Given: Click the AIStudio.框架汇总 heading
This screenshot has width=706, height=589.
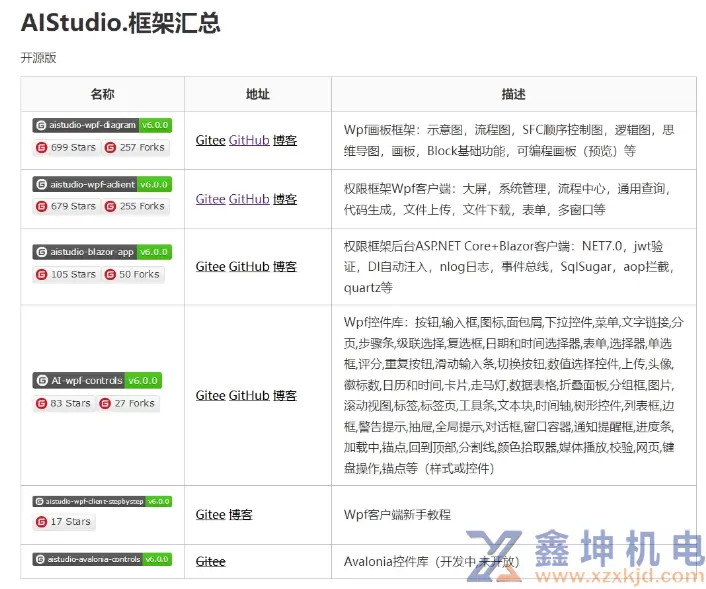Looking at the screenshot, I should click(x=121, y=23).
